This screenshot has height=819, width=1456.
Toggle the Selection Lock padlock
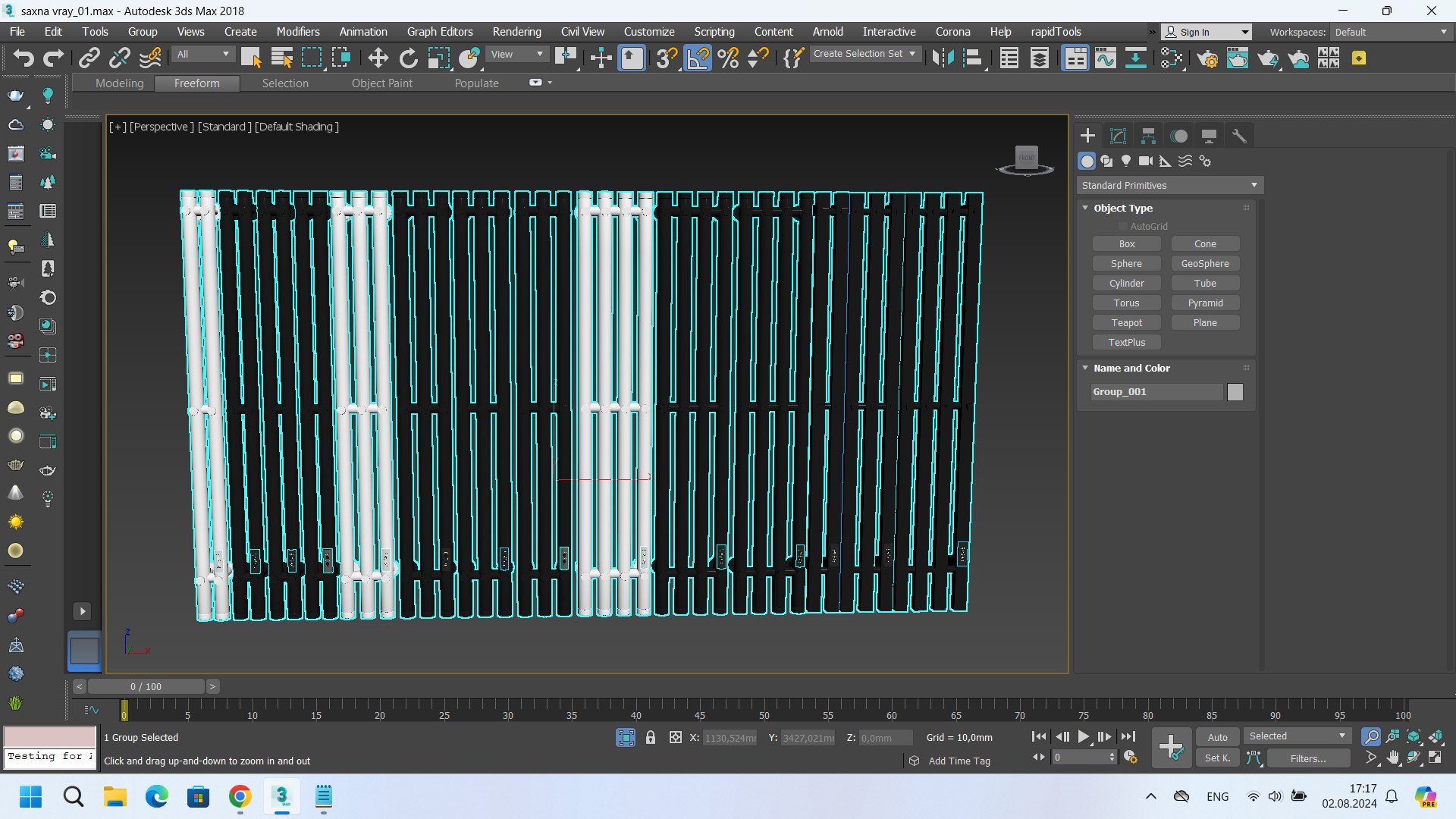coord(650,737)
